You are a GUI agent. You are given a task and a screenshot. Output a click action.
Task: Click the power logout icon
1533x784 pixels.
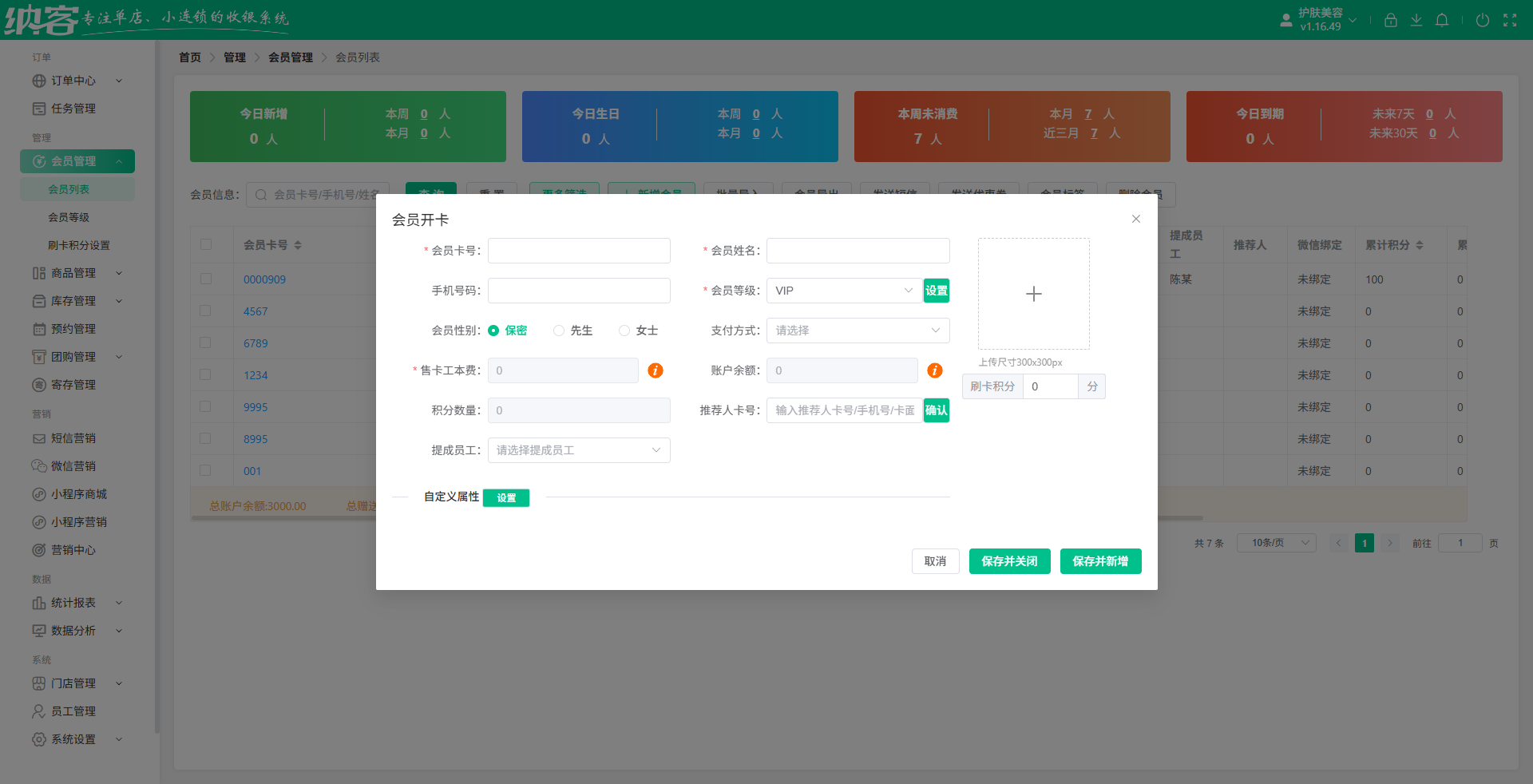coord(1482,20)
